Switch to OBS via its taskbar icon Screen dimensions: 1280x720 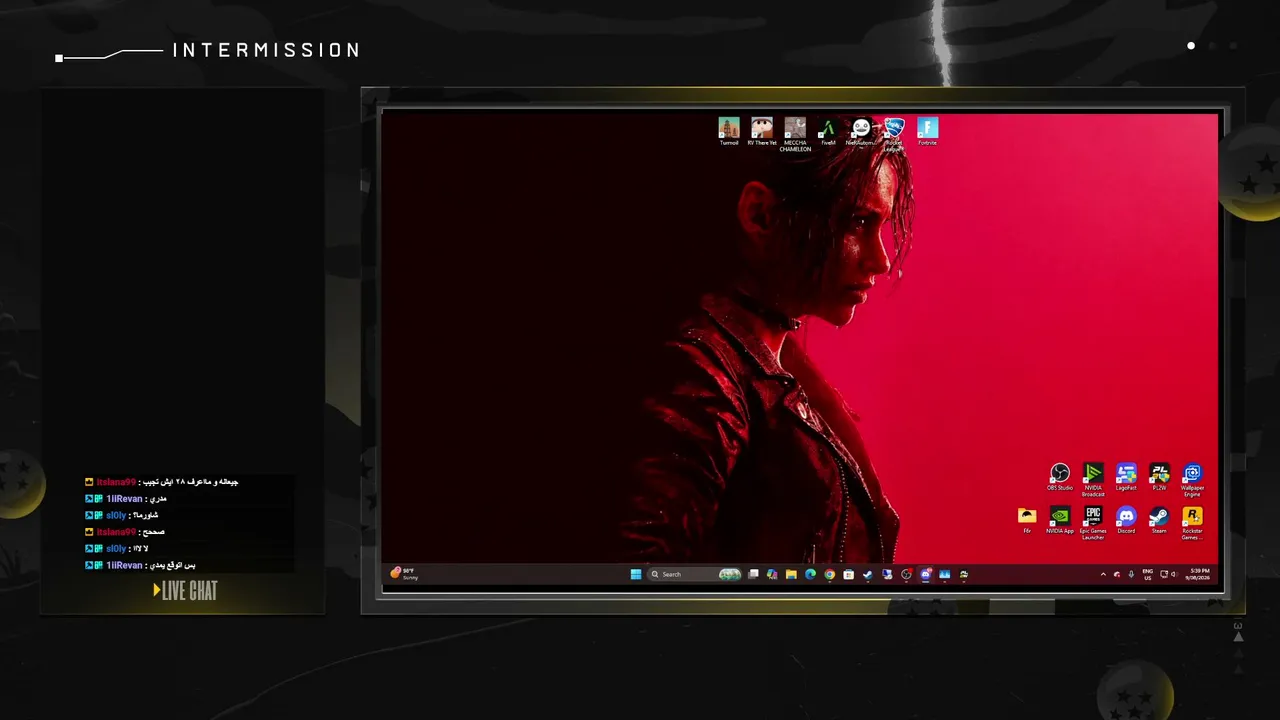906,574
